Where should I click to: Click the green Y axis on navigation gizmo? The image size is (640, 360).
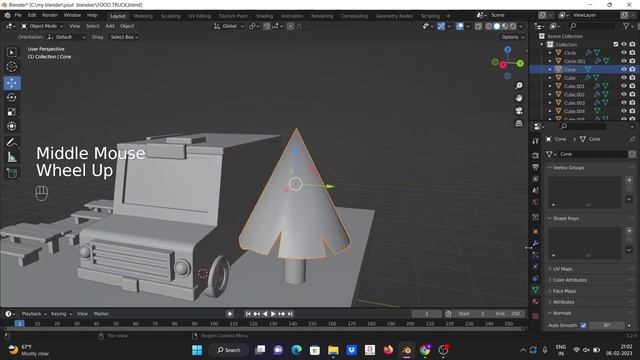pyautogui.click(x=520, y=63)
